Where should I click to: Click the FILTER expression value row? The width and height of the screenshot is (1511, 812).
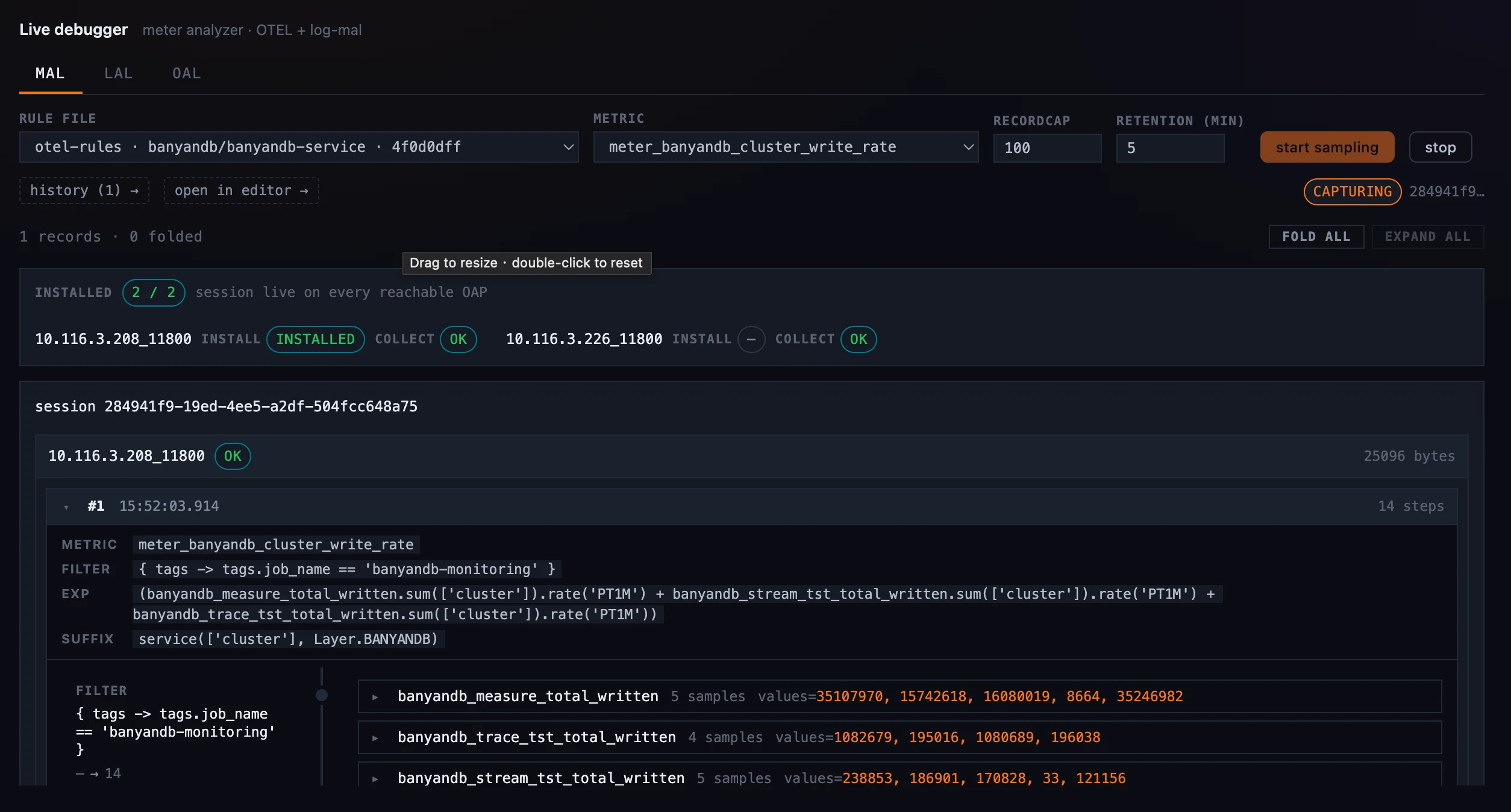(347, 569)
